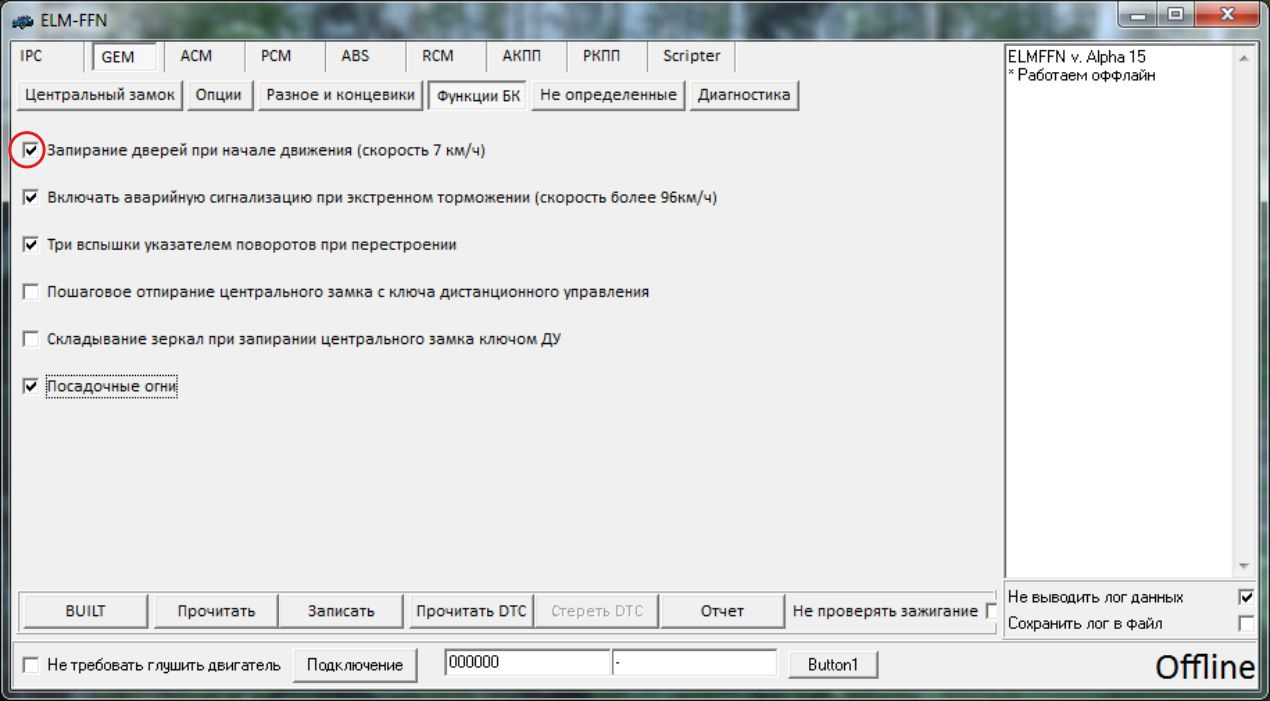Image resolution: width=1270 pixels, height=701 pixels.
Task: Click the Offline status label
Action: 1205,667
